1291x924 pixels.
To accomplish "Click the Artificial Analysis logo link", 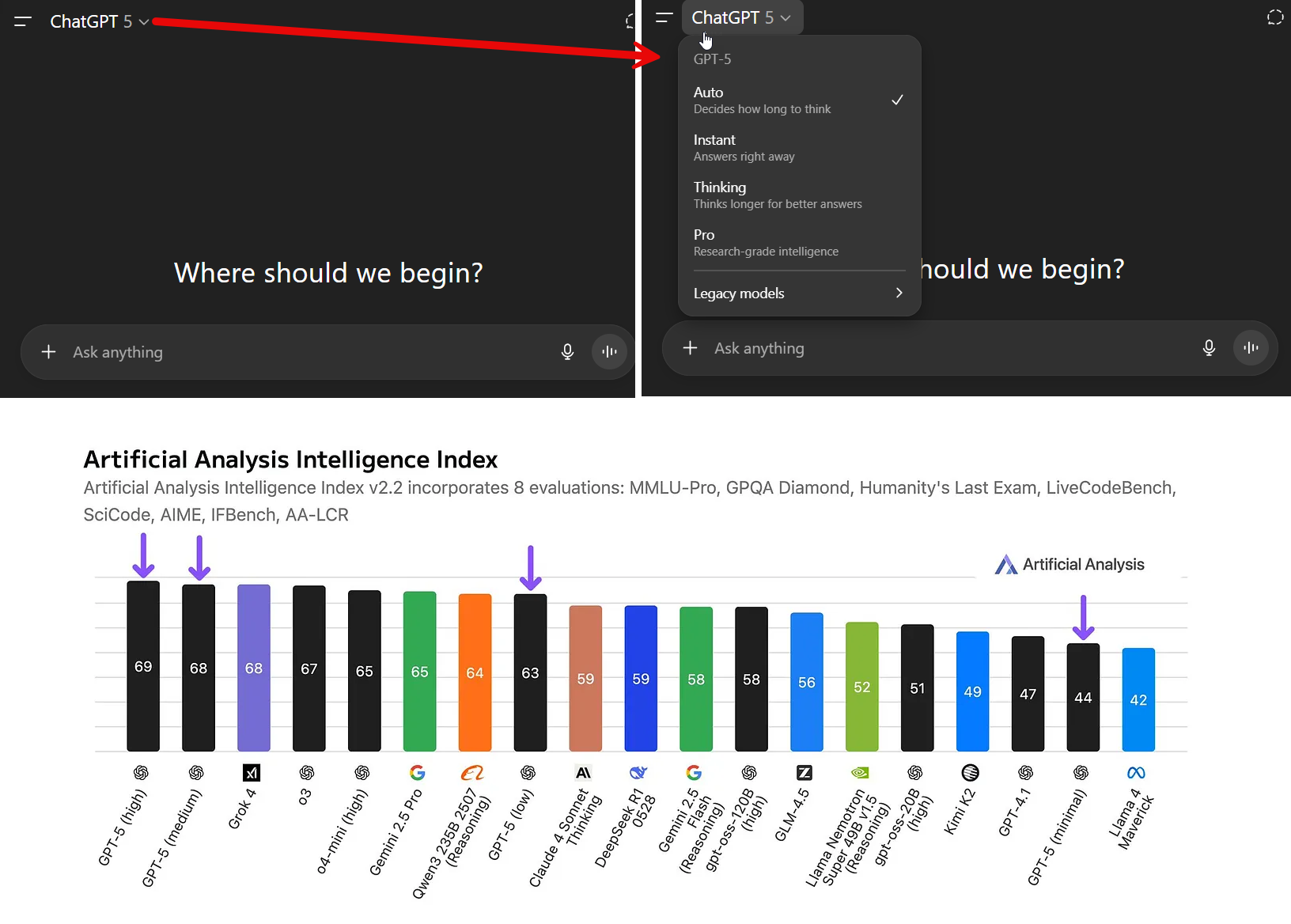I will 1070,564.
